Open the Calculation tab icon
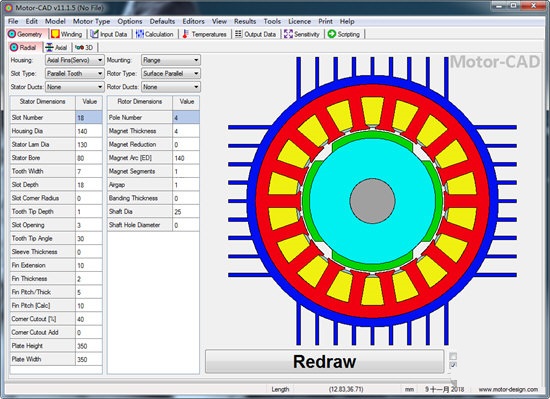The image size is (550, 399). (155, 34)
